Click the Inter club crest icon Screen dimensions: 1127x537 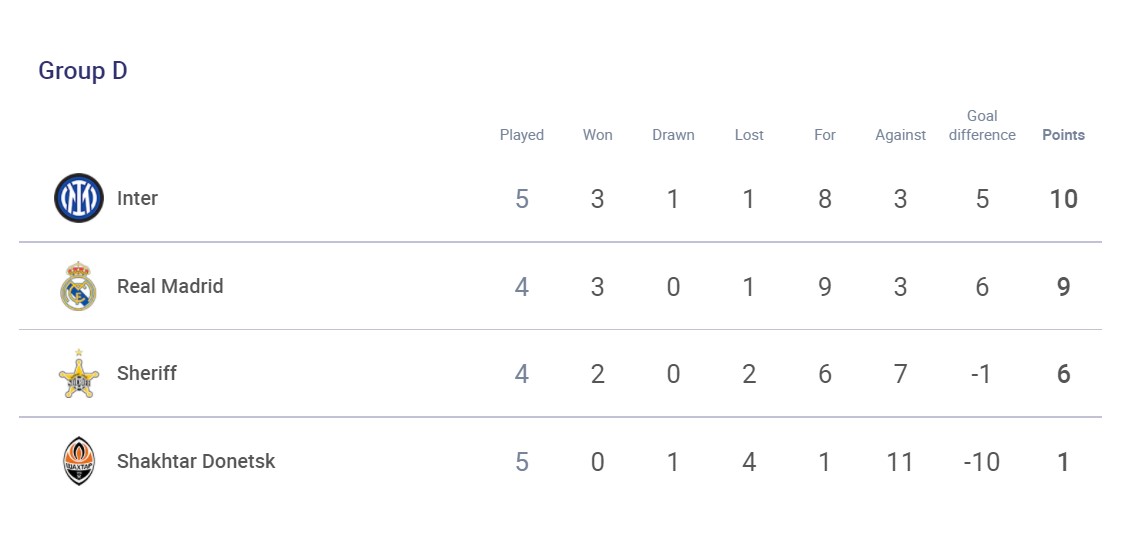tap(78, 198)
